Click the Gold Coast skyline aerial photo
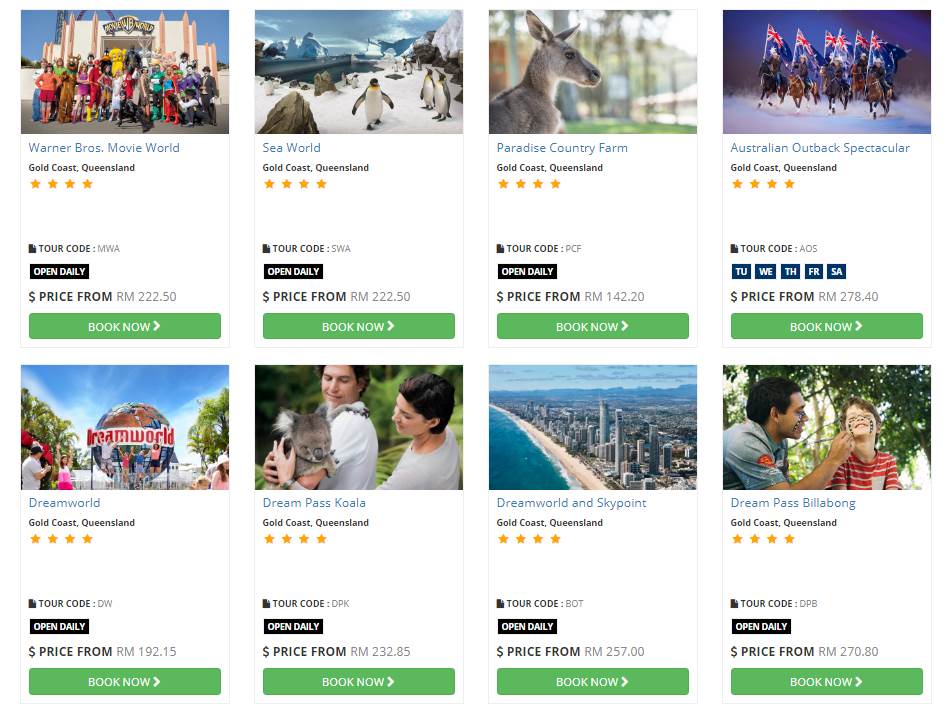 point(592,427)
